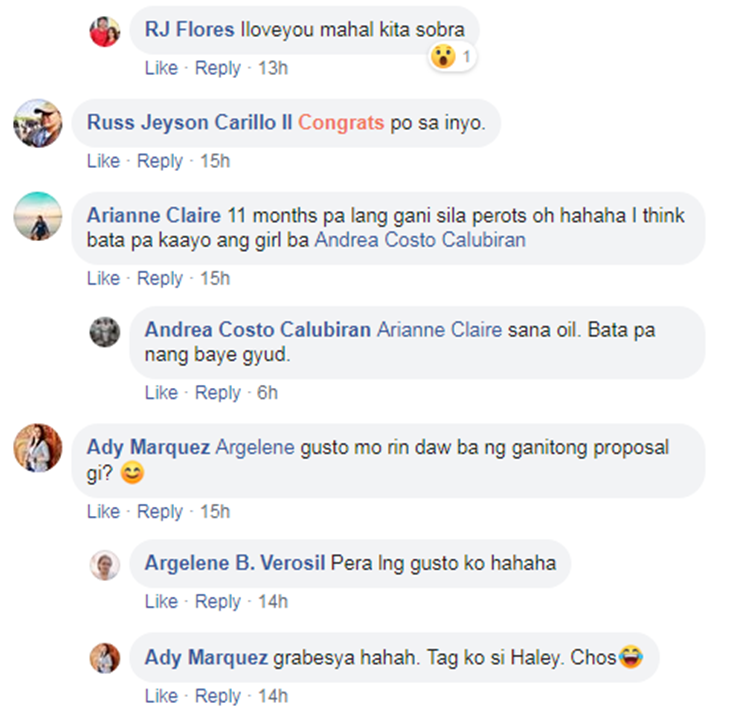Image resolution: width=750 pixels, height=721 pixels.
Task: Open RJ Flores profile picture
Action: (x=105, y=32)
